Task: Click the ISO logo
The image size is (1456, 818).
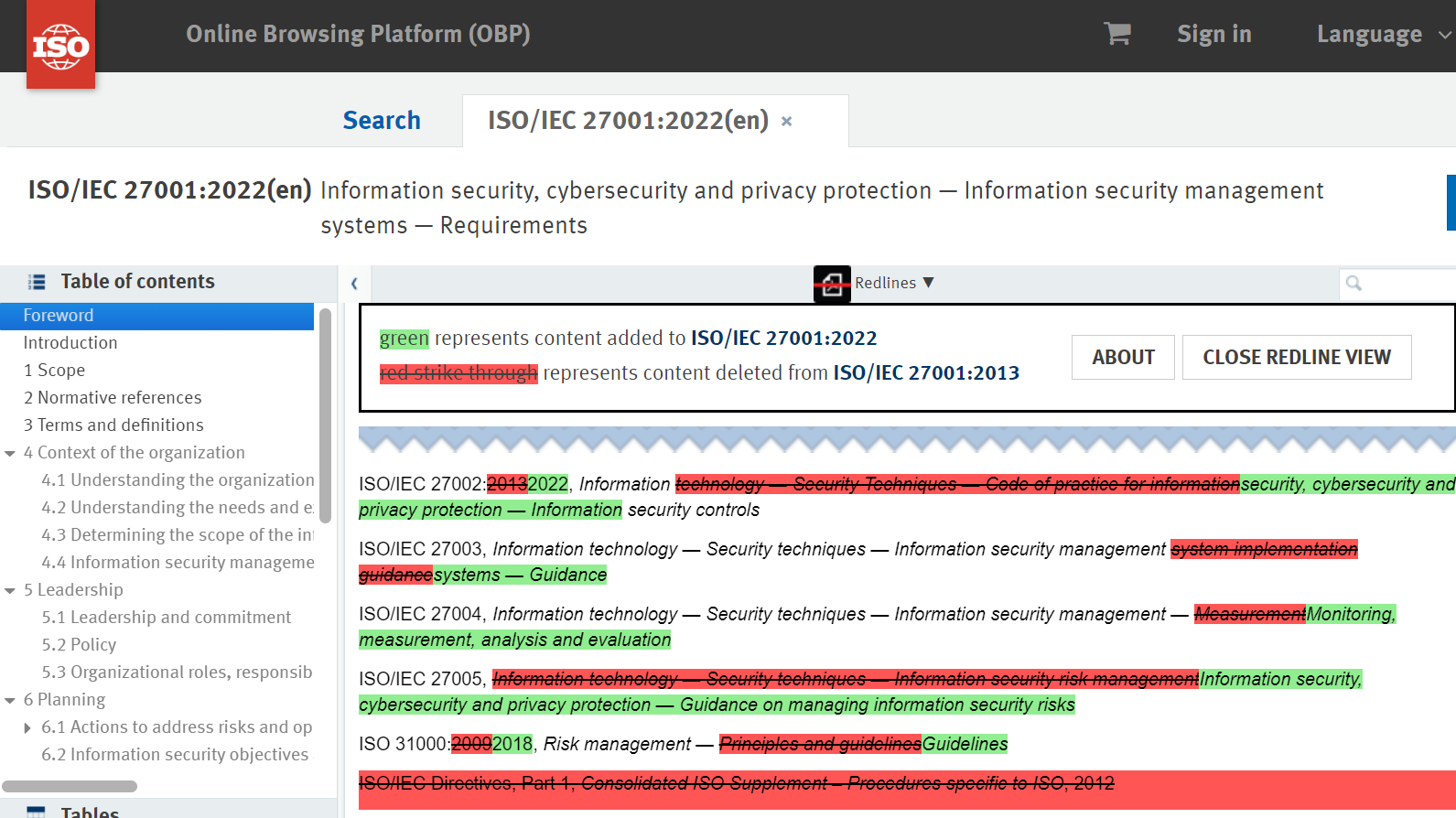Action: [x=60, y=45]
